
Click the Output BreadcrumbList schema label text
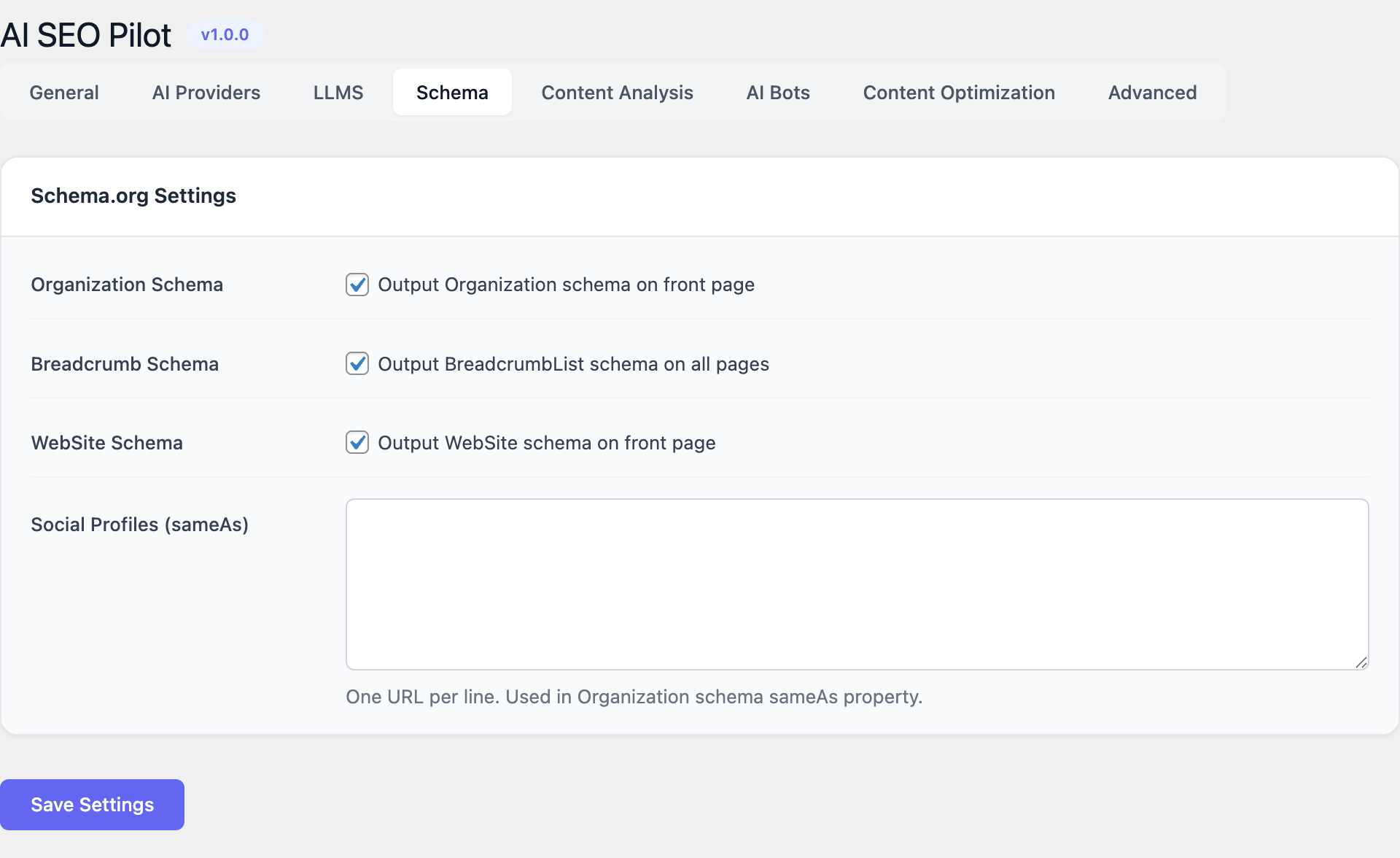click(573, 364)
